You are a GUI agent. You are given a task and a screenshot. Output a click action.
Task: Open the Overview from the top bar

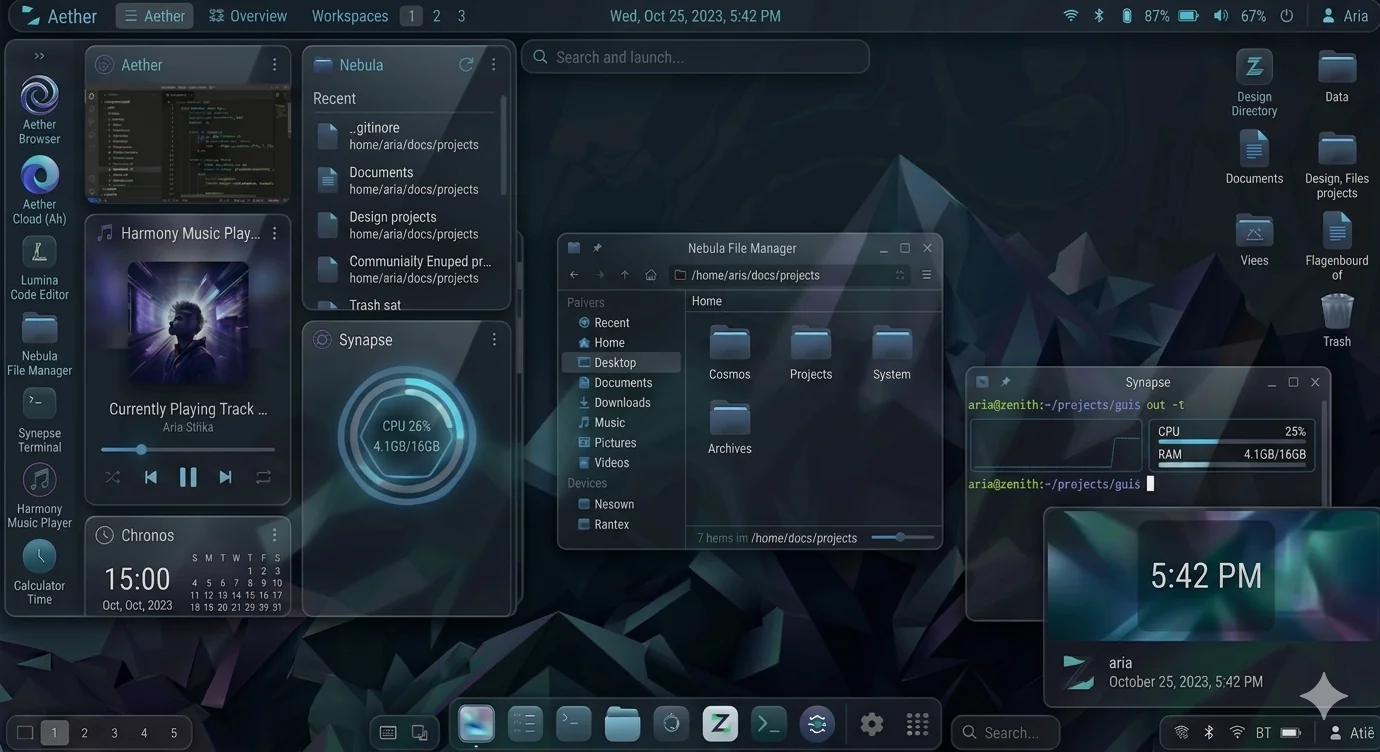coord(247,15)
